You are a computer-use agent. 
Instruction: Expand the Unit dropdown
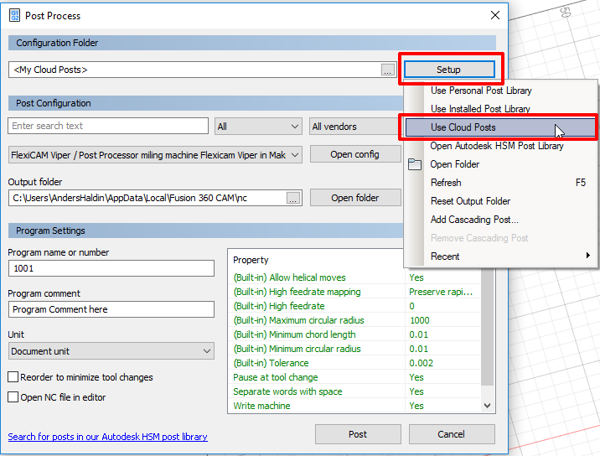tap(110, 351)
